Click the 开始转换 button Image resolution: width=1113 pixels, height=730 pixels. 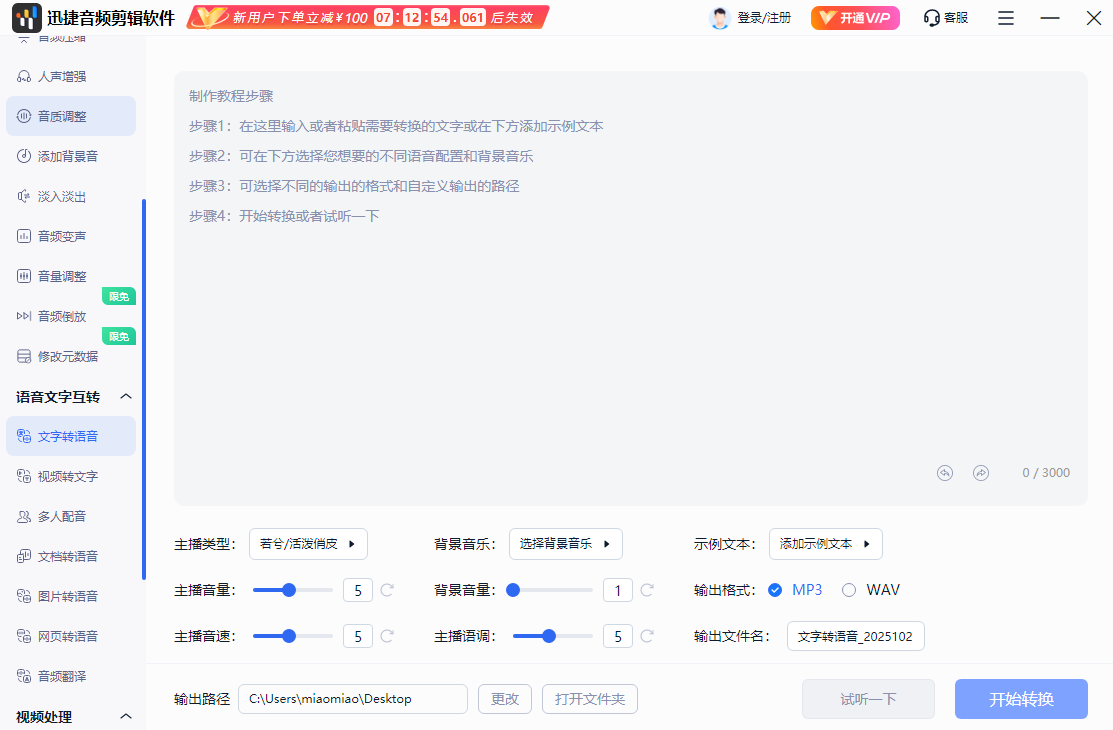[x=1021, y=699]
